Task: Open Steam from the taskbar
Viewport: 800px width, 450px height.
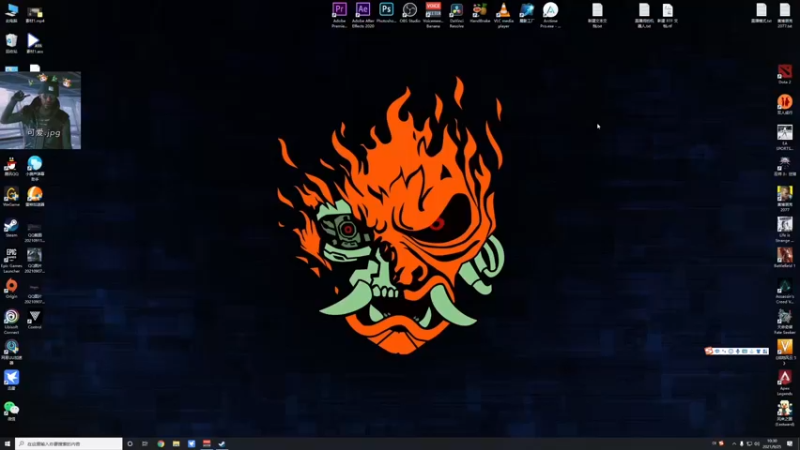Action: (222, 444)
